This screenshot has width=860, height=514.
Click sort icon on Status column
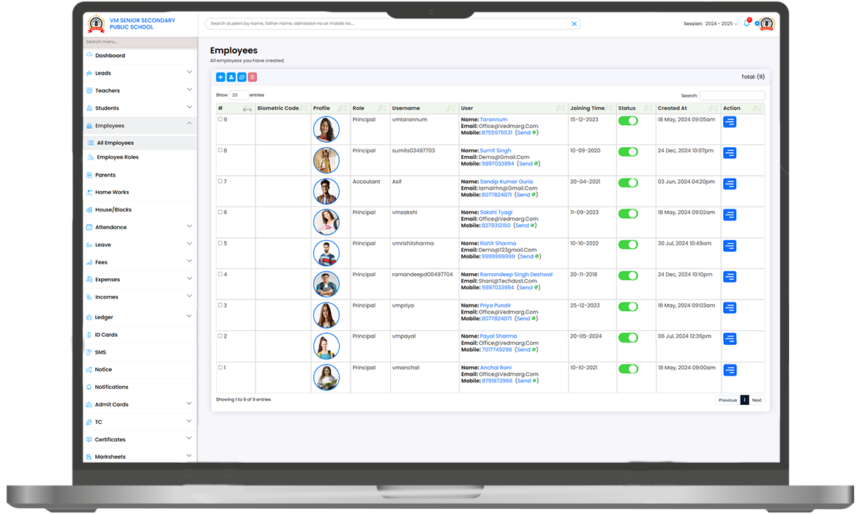coord(648,108)
